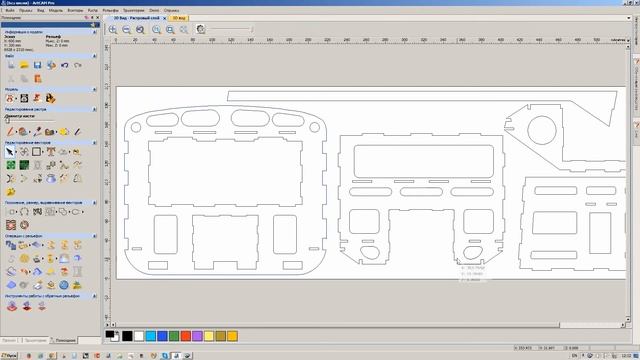Collapse the vector position and alignment section arrow
The width and height of the screenshot is (640, 360).
(95, 202)
